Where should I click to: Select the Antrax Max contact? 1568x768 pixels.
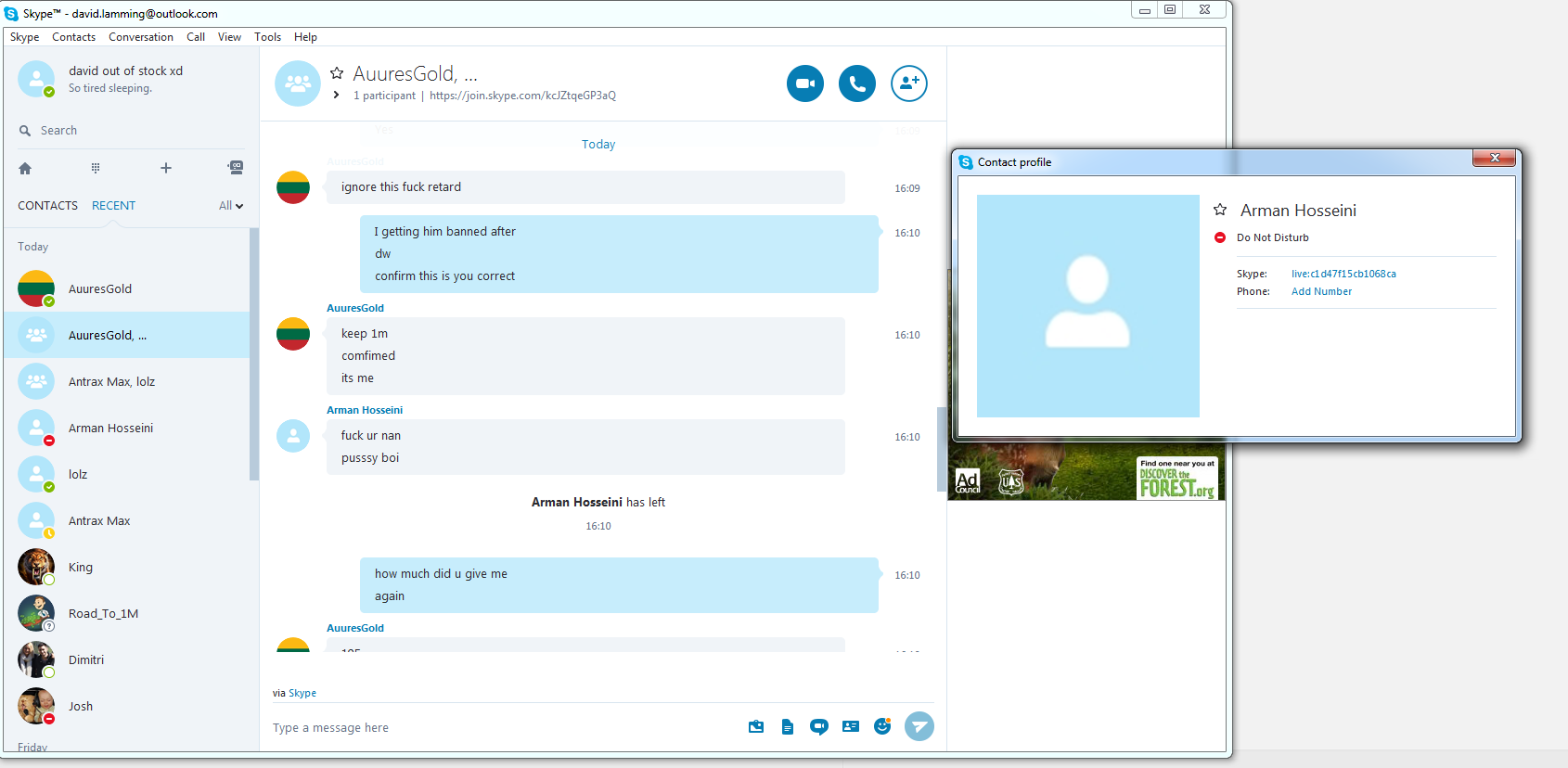127,520
